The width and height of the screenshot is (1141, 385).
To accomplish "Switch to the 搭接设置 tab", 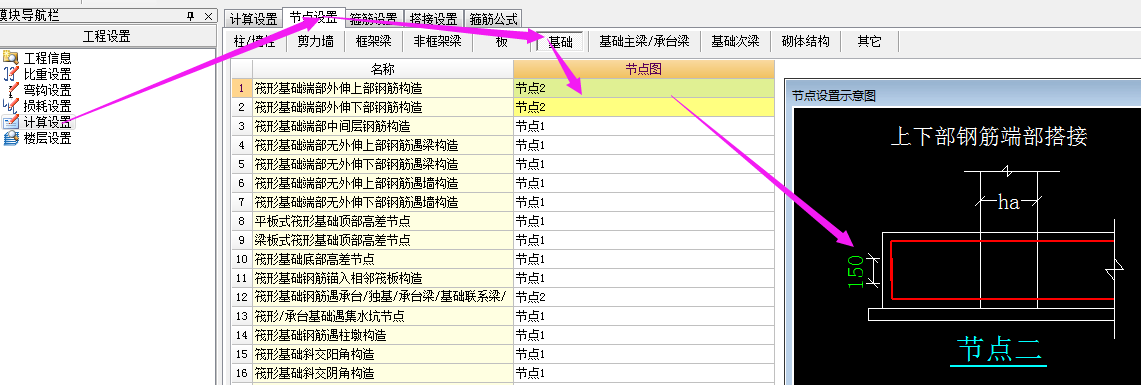I will [x=434, y=19].
